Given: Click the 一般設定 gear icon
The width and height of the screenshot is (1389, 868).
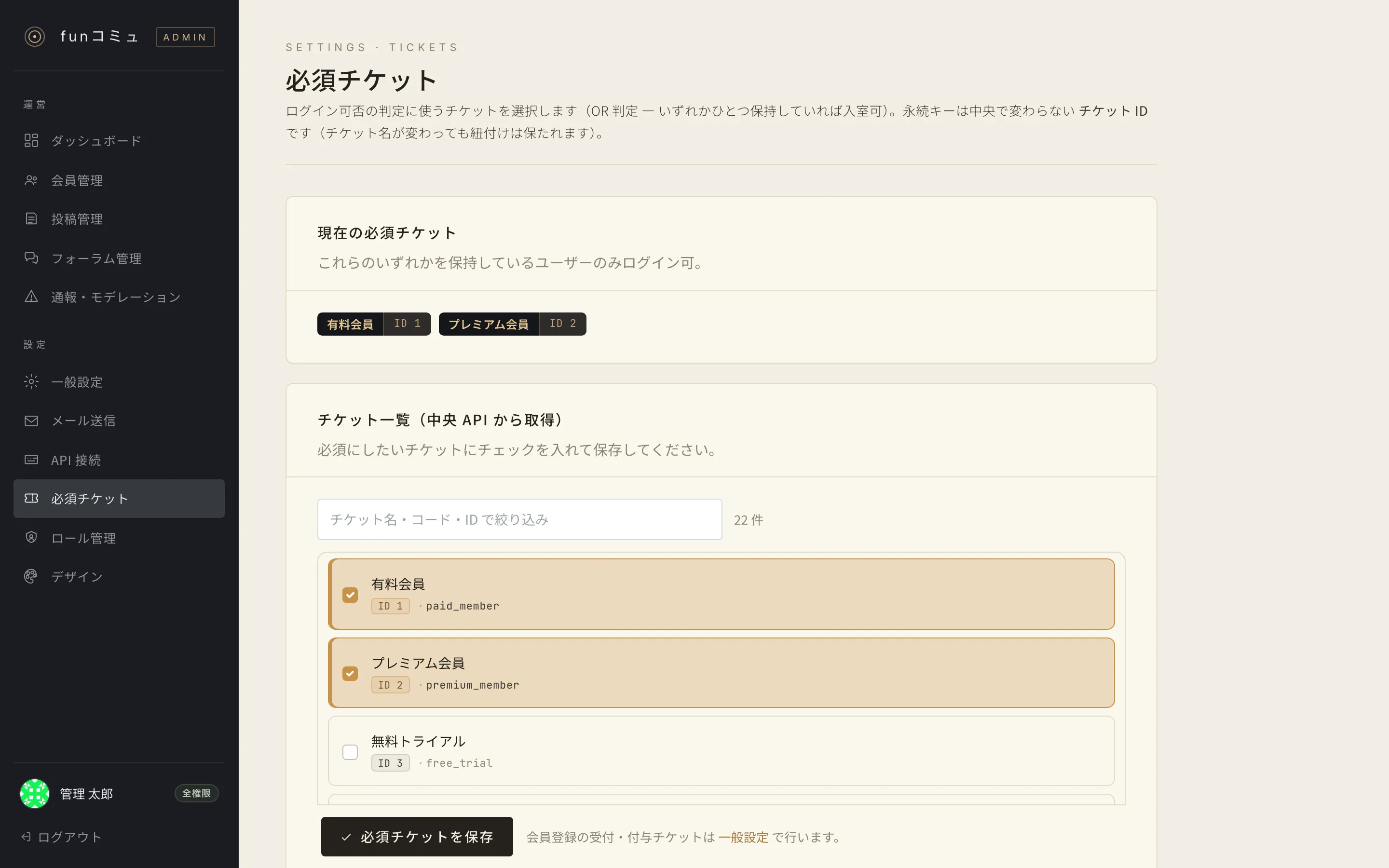Looking at the screenshot, I should [31, 382].
